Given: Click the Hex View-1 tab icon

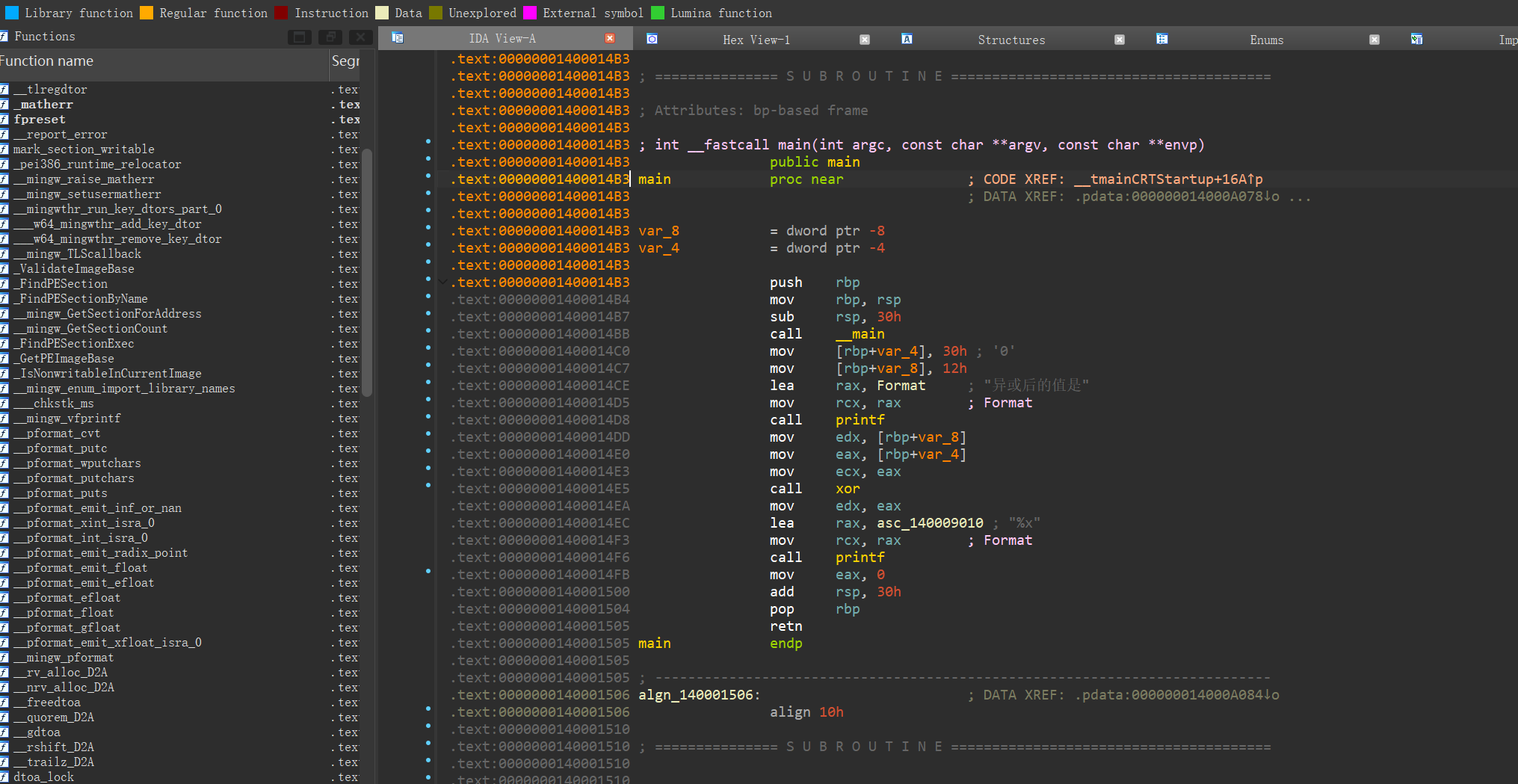Looking at the screenshot, I should 652,39.
